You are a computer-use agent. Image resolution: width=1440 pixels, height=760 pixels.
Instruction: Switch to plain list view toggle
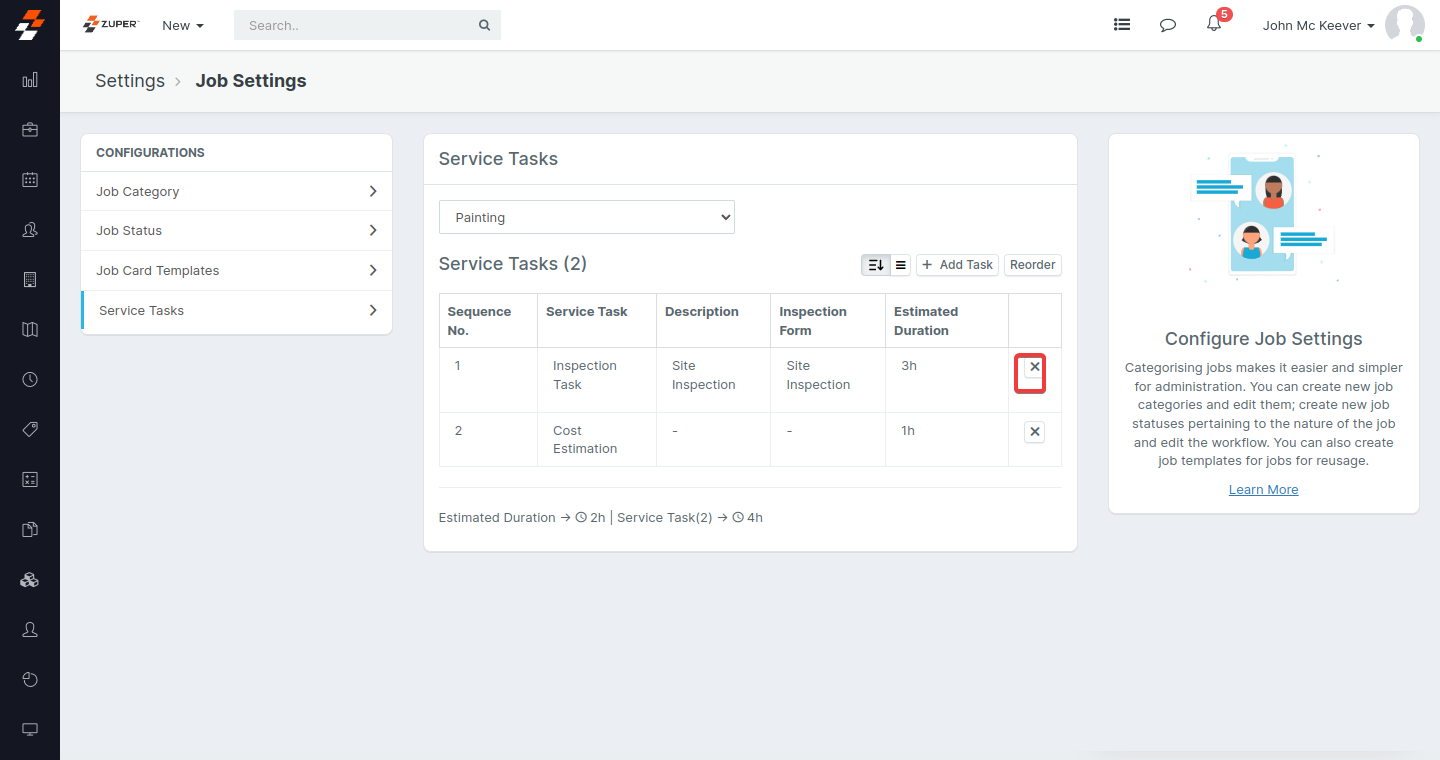(x=901, y=265)
